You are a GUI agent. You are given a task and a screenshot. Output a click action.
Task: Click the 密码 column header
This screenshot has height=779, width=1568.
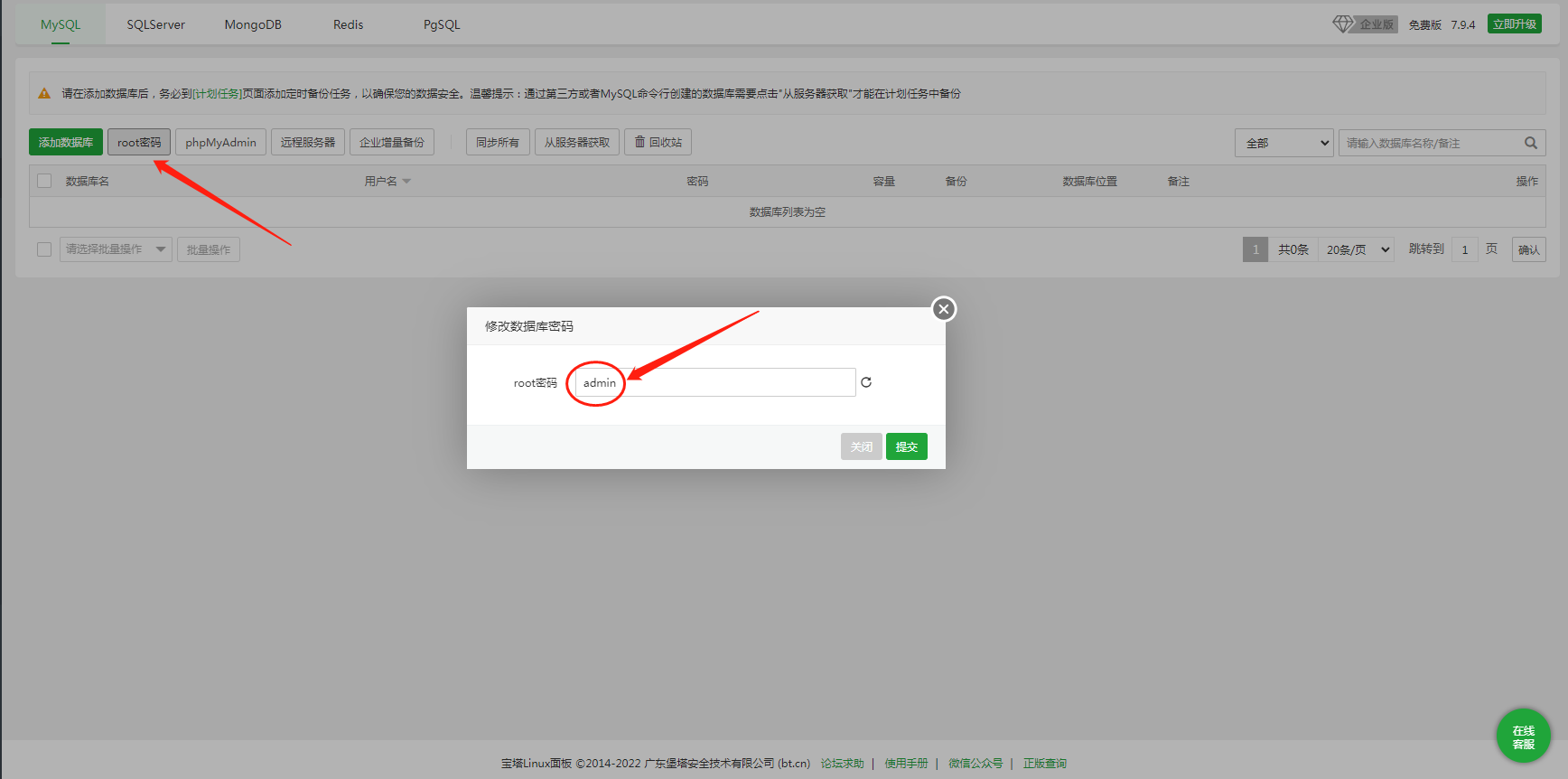[697, 182]
